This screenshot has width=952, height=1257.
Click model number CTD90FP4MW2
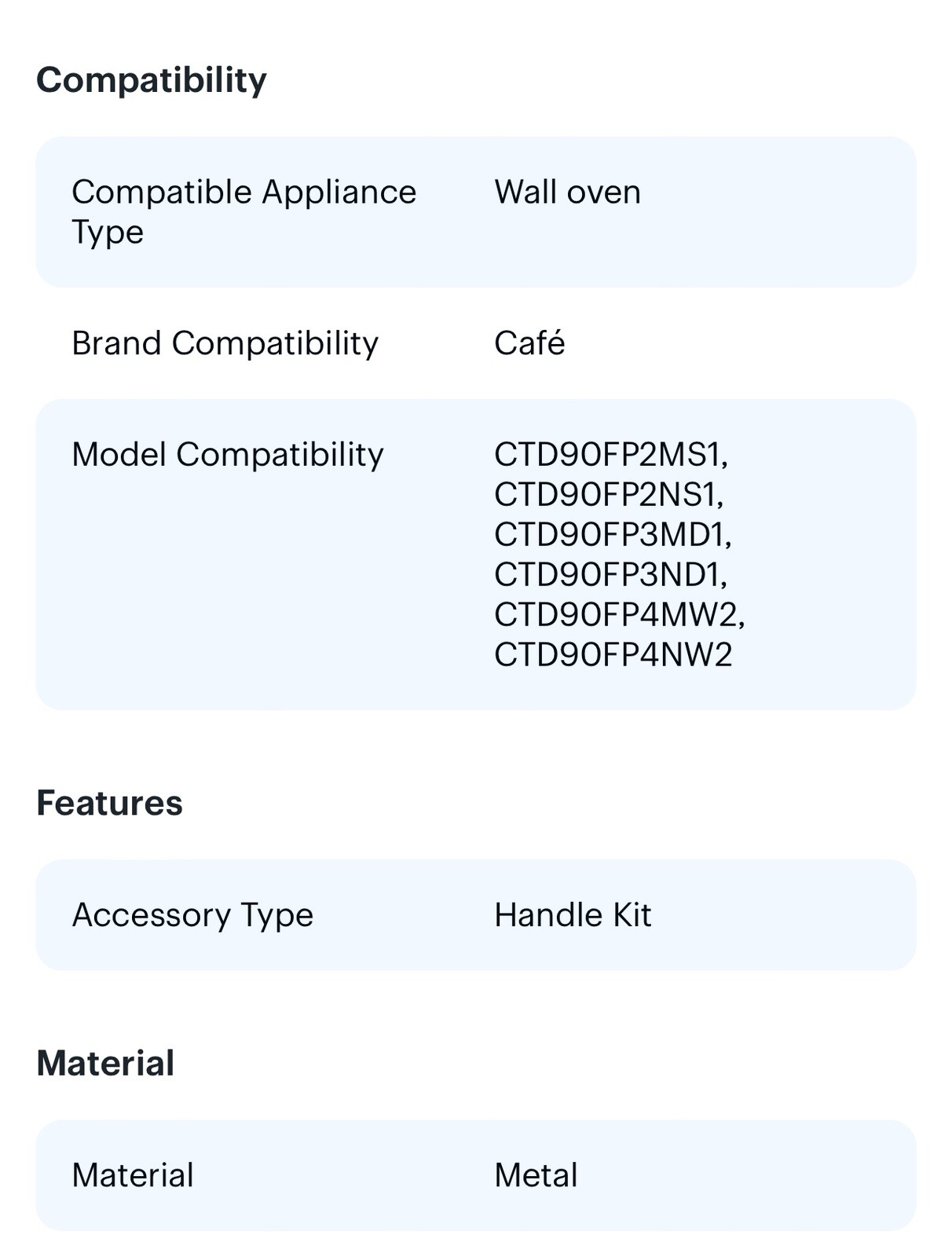click(x=620, y=614)
